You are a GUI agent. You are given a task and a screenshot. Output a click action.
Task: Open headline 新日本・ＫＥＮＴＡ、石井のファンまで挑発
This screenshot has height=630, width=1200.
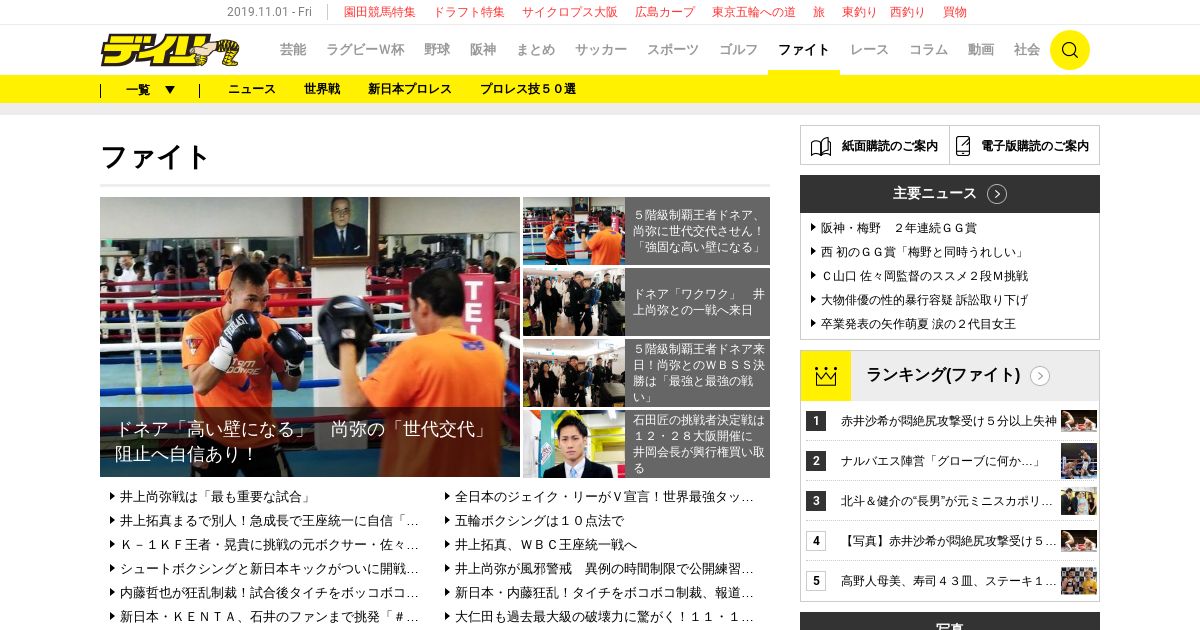click(269, 616)
